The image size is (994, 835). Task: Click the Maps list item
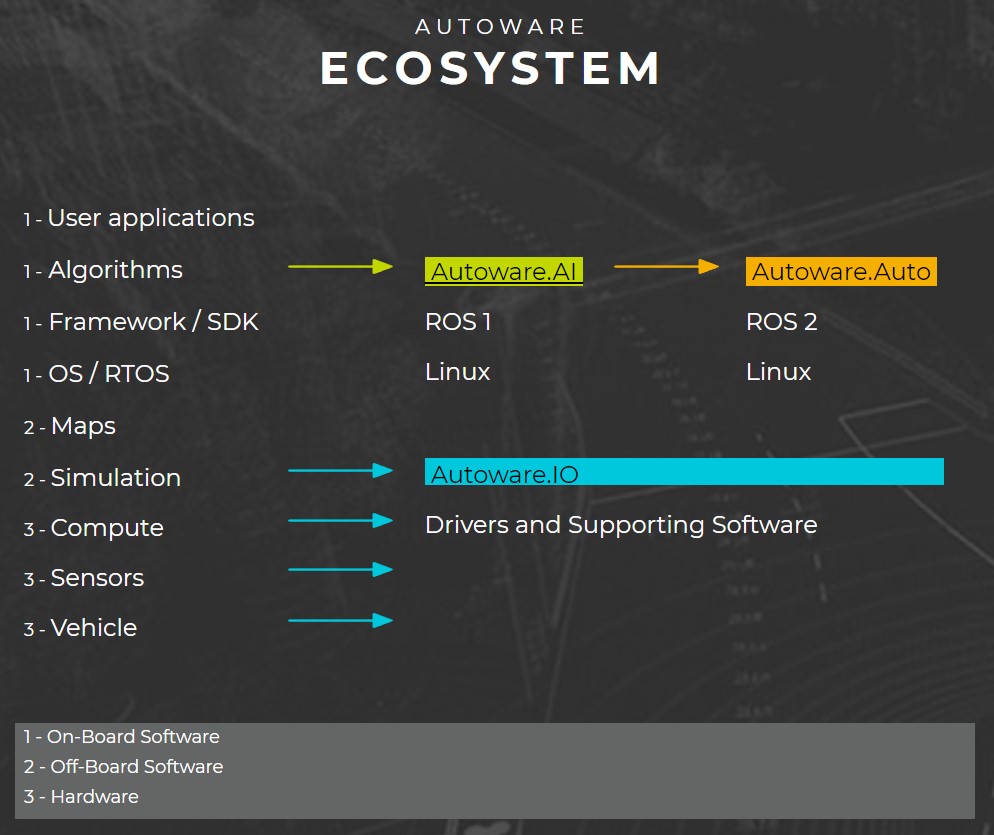[83, 426]
